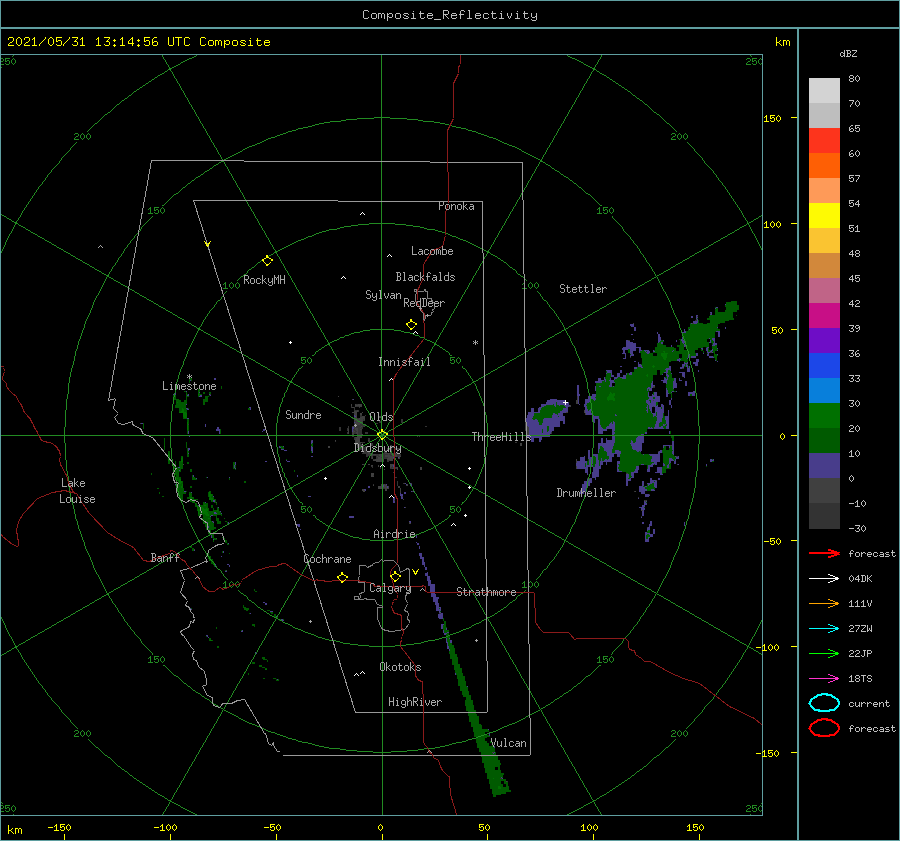Click the Composite_Reflectivity title
Viewport: 900px width, 841px height.
[x=450, y=15]
